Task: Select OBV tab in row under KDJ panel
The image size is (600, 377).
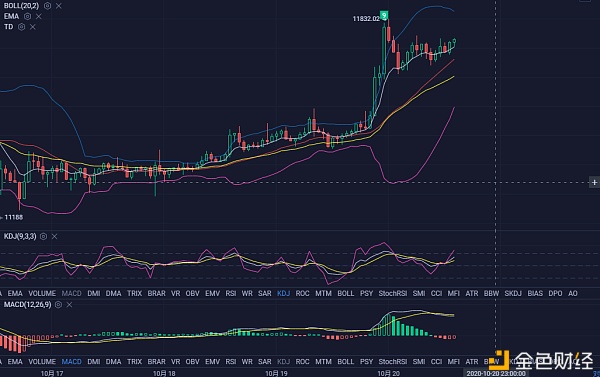Action: tap(192, 294)
